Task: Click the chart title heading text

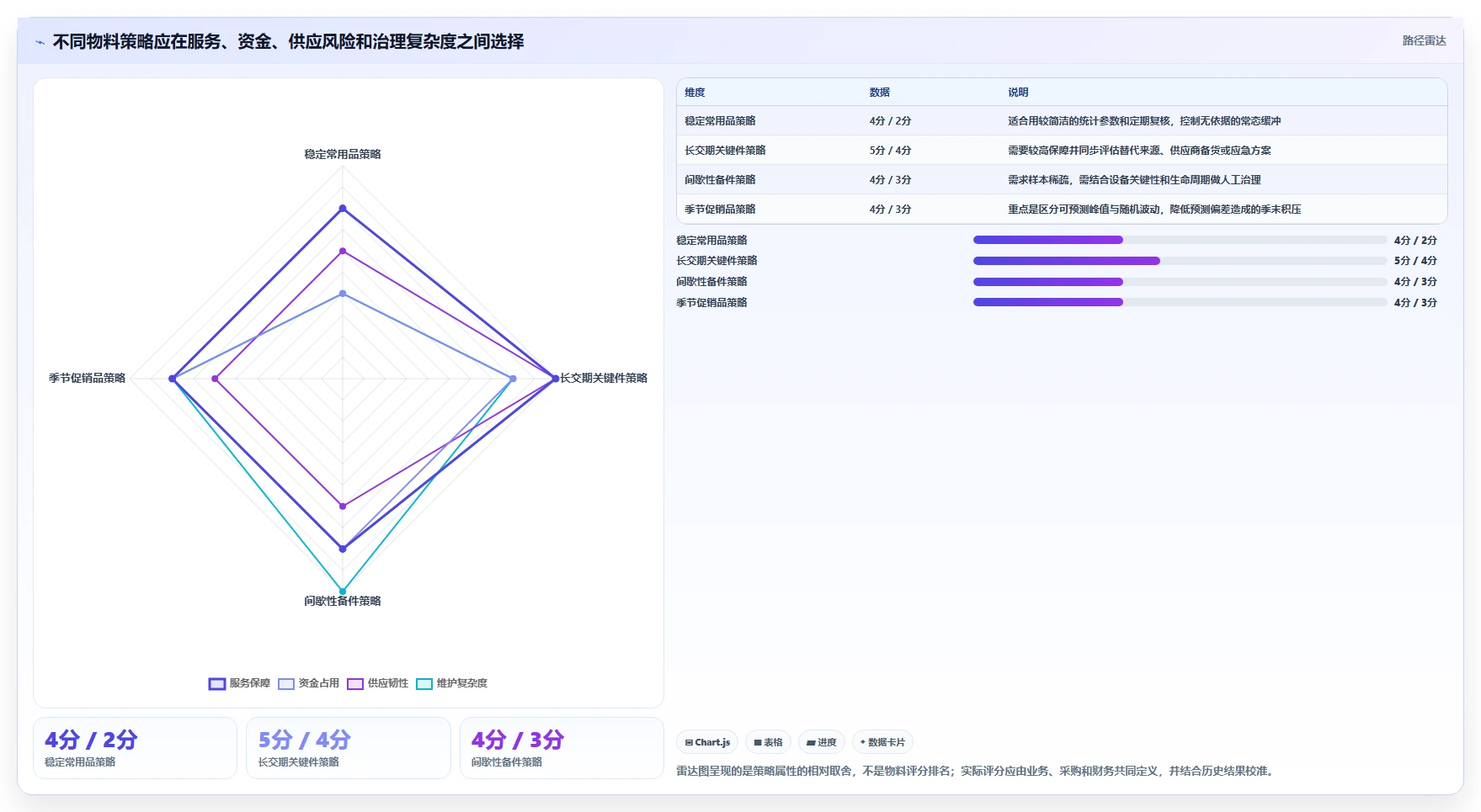Action: (288, 41)
